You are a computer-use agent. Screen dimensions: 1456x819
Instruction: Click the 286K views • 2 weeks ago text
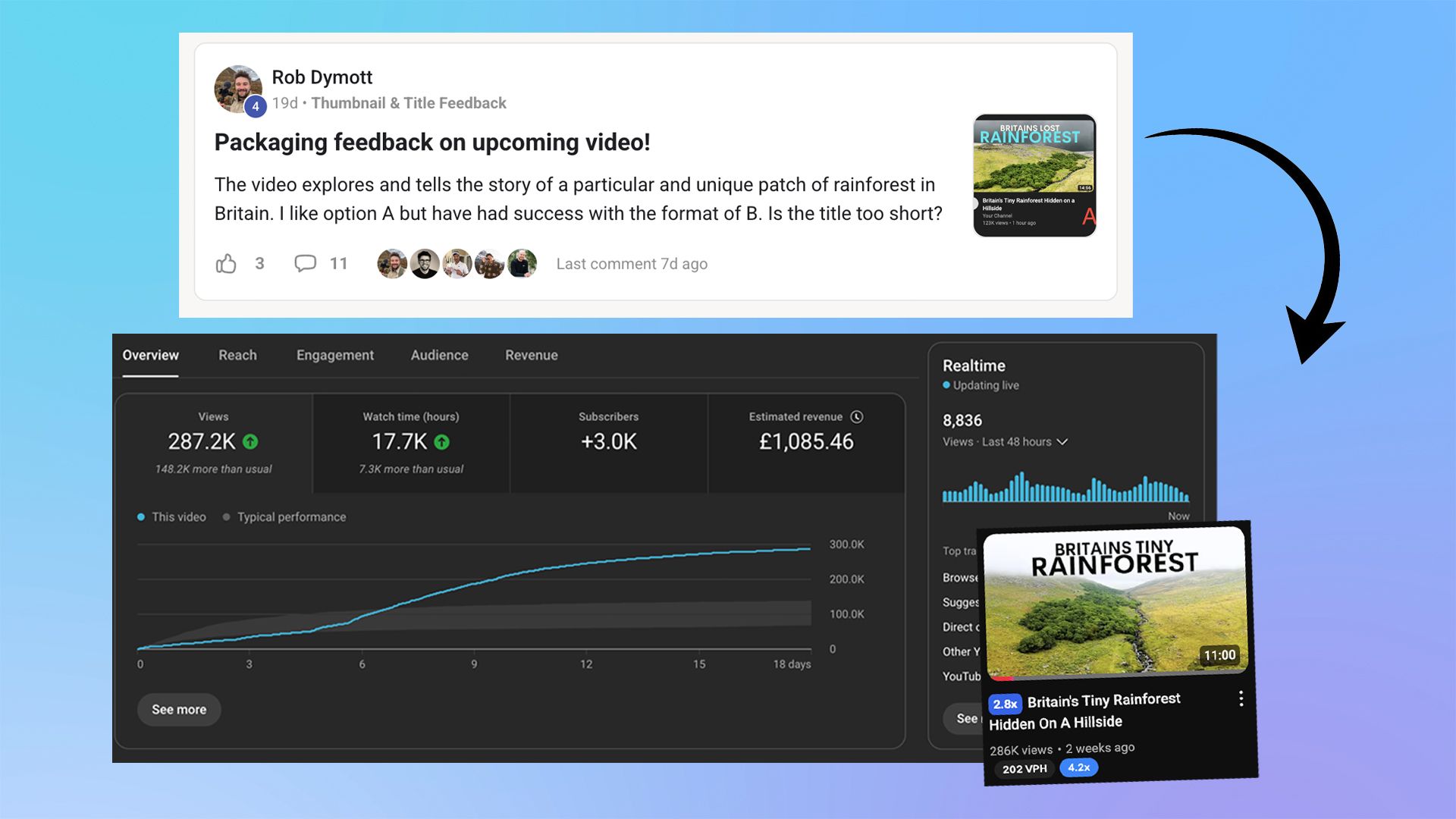tap(1062, 748)
